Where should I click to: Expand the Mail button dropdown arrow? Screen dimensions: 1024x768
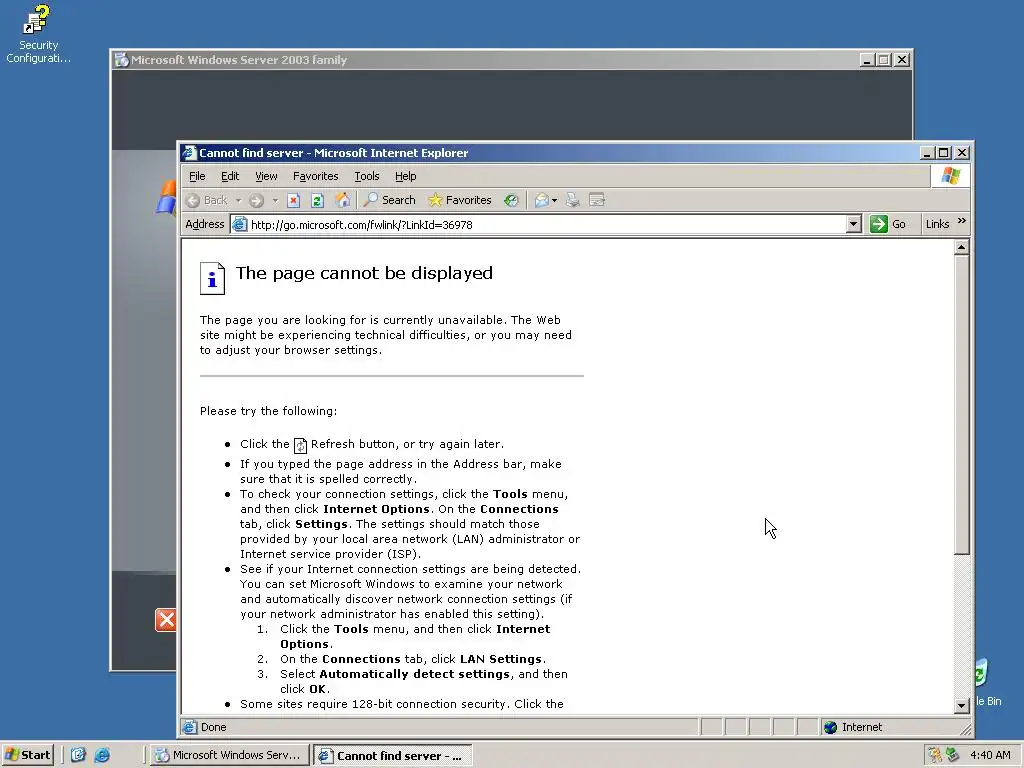554,200
